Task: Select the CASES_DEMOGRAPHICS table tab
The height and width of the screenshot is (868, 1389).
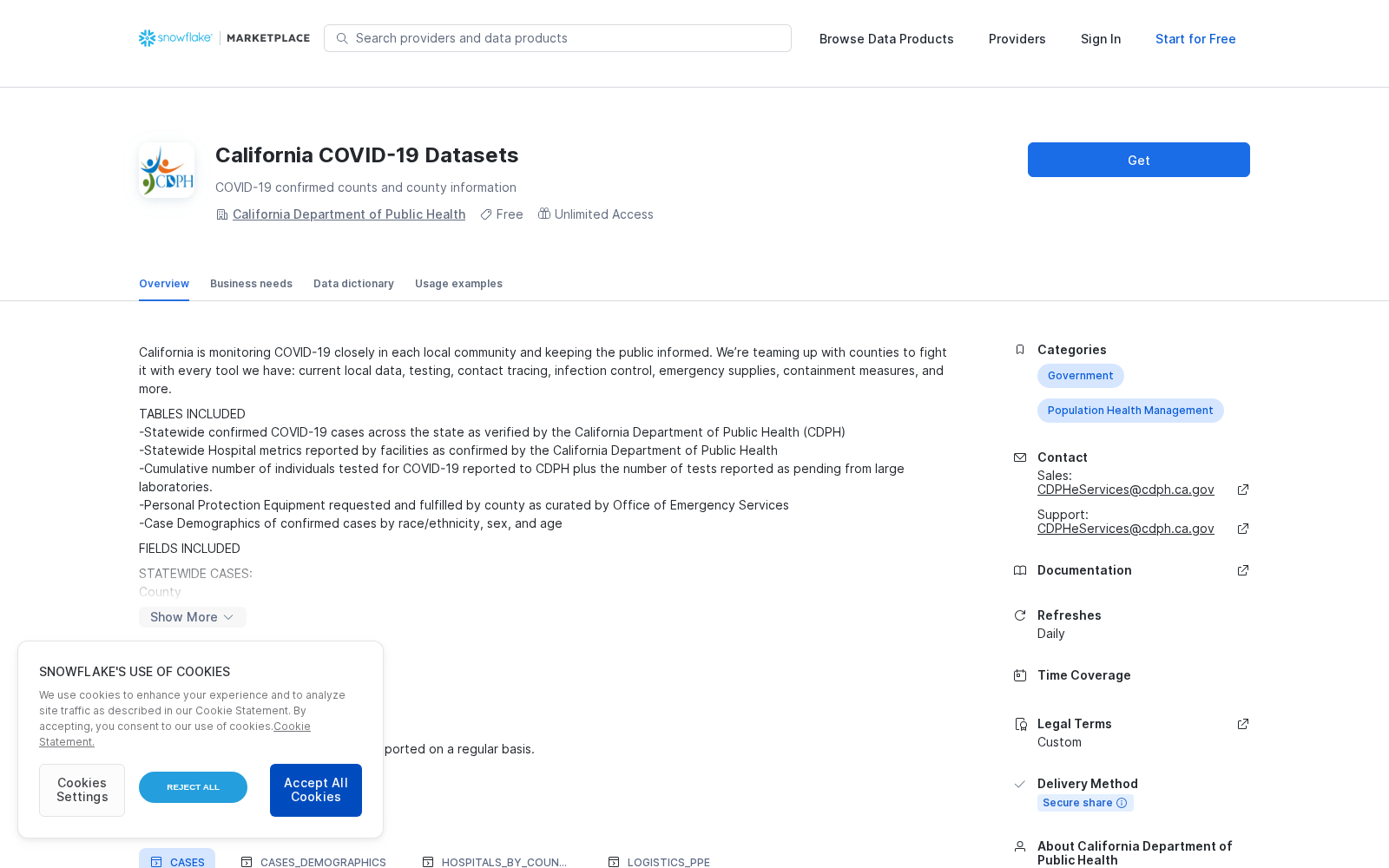Action: click(x=313, y=859)
